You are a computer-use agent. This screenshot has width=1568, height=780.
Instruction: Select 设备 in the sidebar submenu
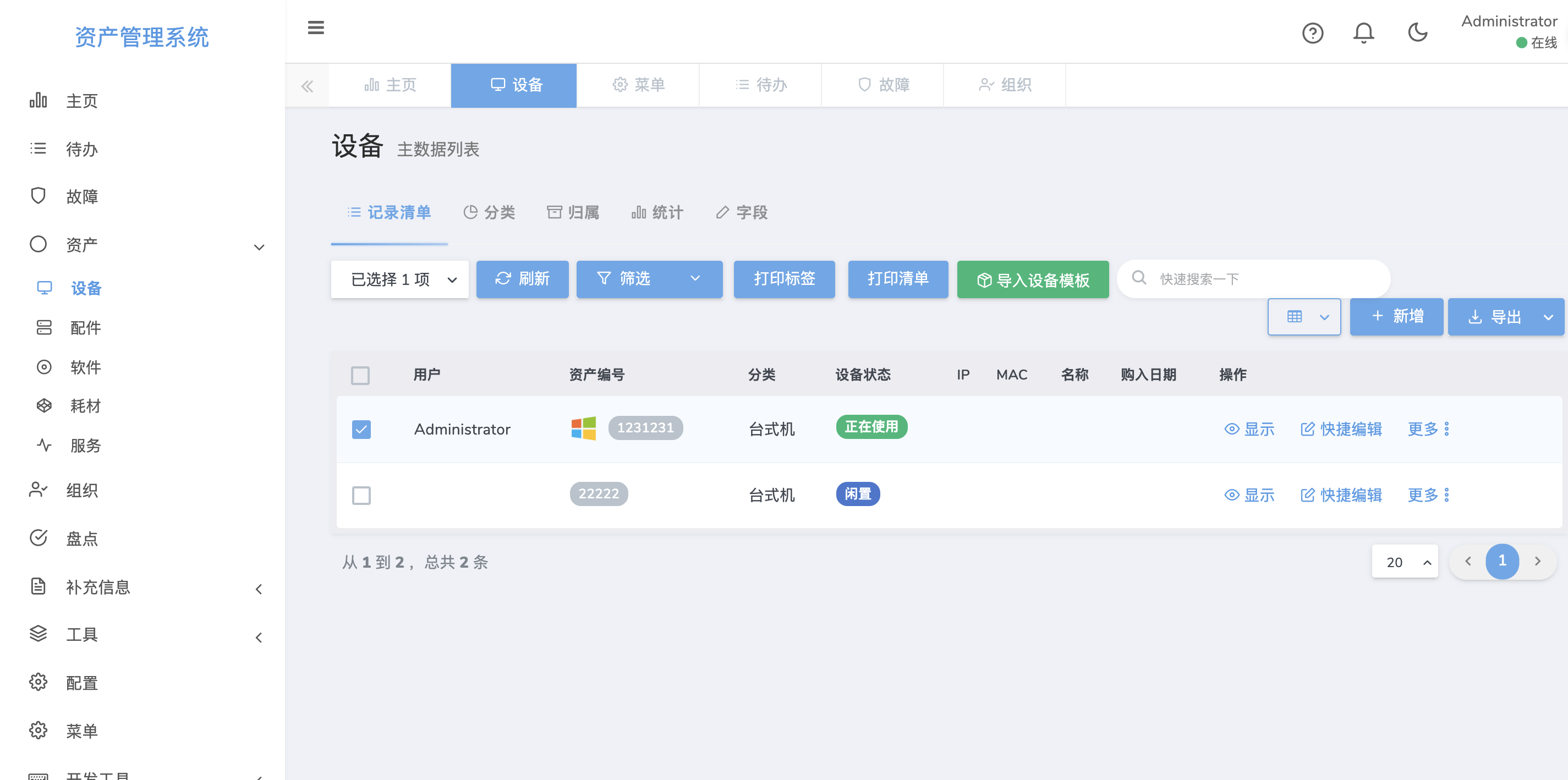click(x=86, y=288)
